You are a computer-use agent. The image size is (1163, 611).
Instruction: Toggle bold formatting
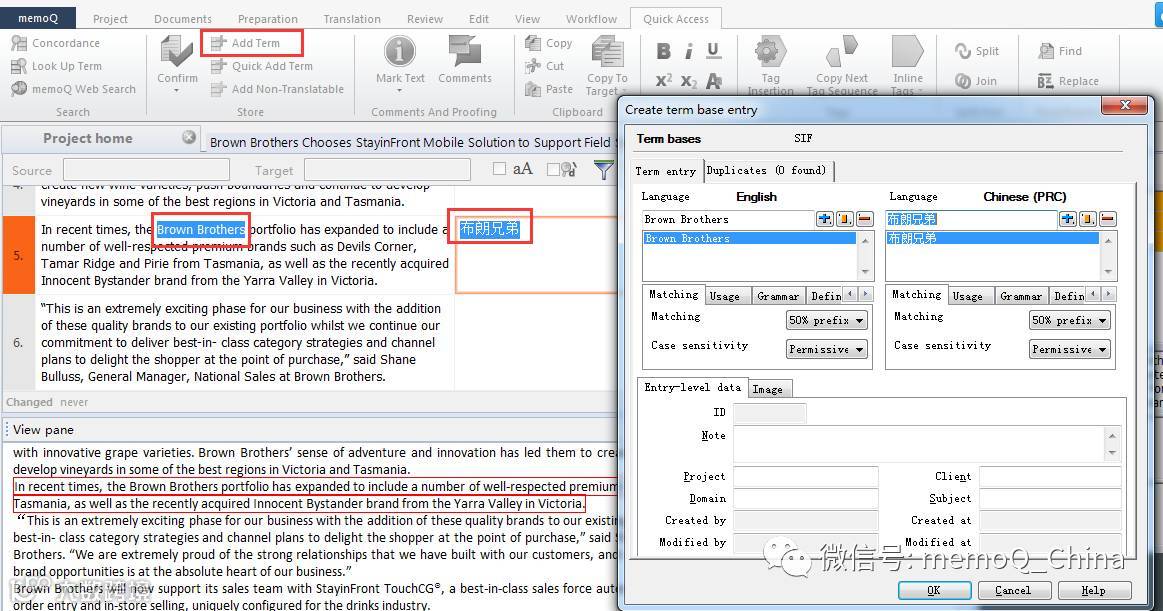[664, 51]
